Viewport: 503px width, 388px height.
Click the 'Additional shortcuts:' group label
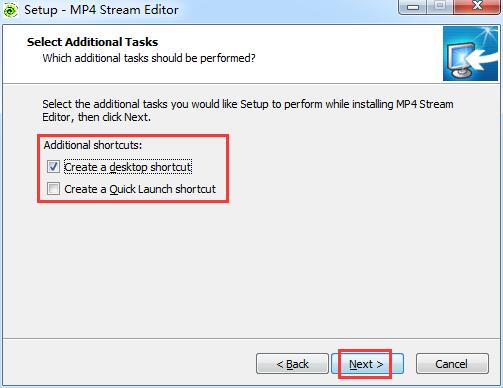click(93, 145)
